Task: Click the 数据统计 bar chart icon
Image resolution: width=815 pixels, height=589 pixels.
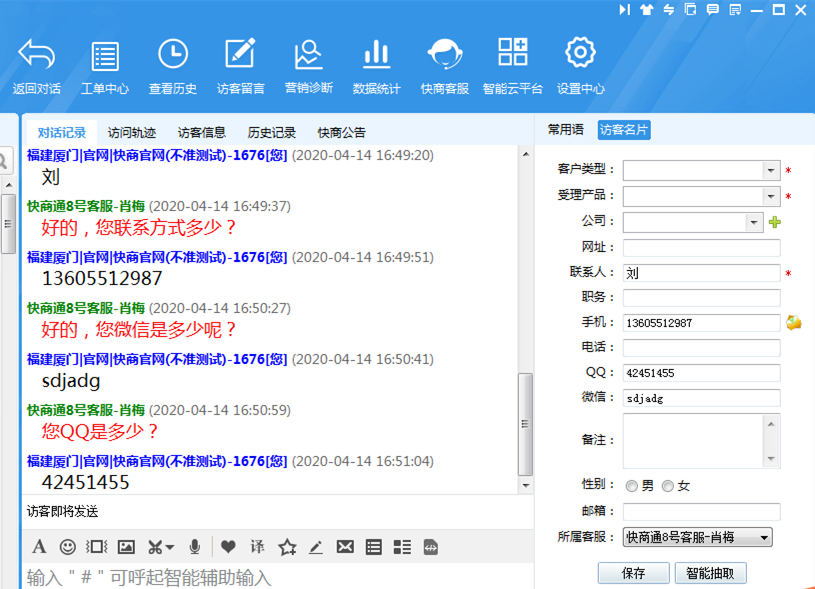Action: pos(376,55)
